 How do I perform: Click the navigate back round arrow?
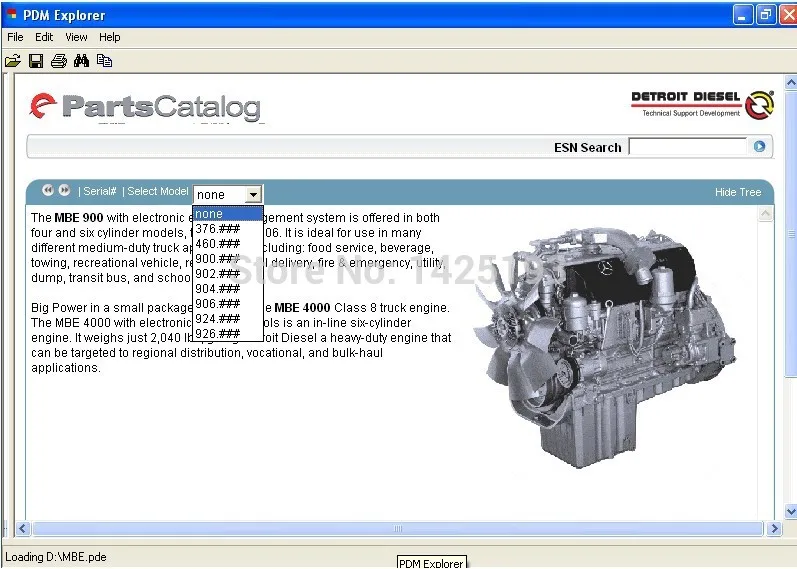[x=48, y=190]
